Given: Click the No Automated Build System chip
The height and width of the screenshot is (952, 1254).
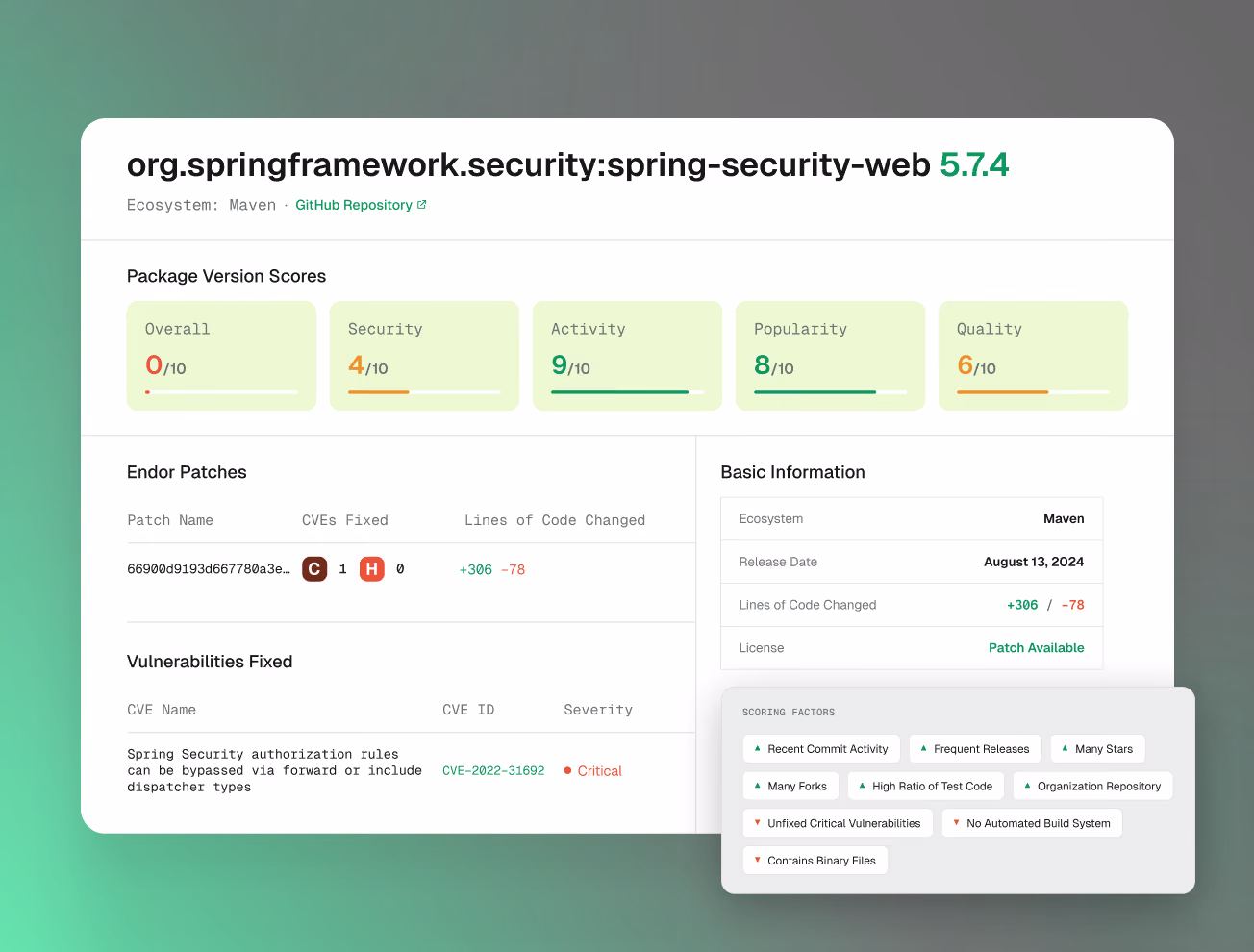Looking at the screenshot, I should [1032, 823].
